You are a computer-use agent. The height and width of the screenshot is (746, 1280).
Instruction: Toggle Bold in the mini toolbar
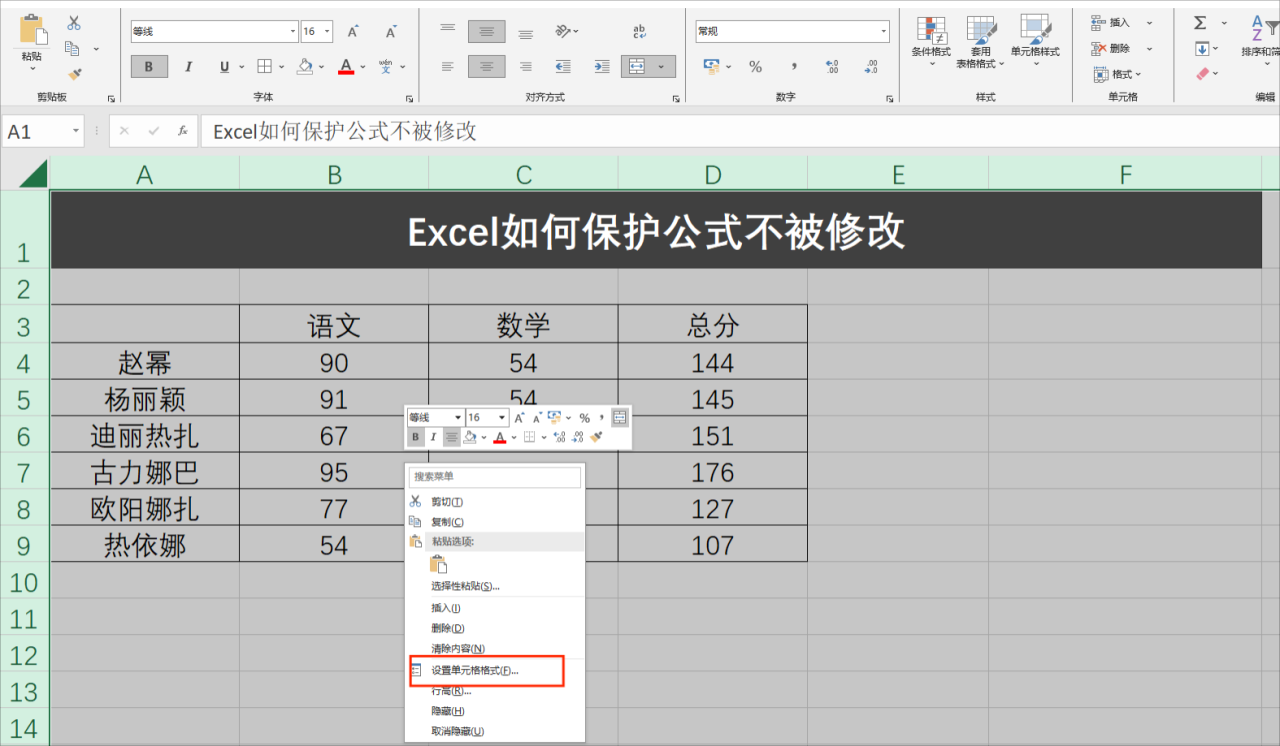click(415, 437)
